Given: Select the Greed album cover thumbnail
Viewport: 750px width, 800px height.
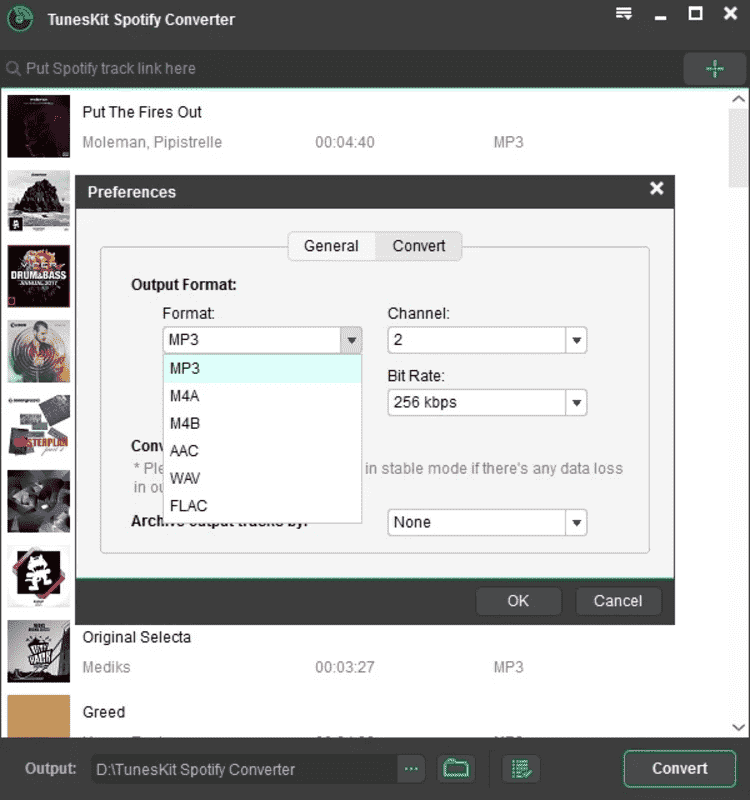Looking at the screenshot, I should 39,716.
